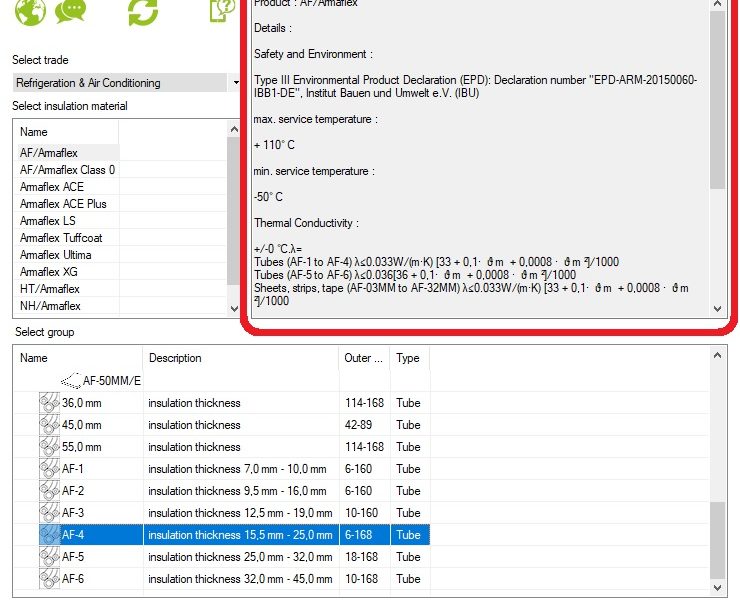Click group table scrollbar down arrow
Image resolution: width=740 pixels, height=600 pixels.
coord(717,588)
